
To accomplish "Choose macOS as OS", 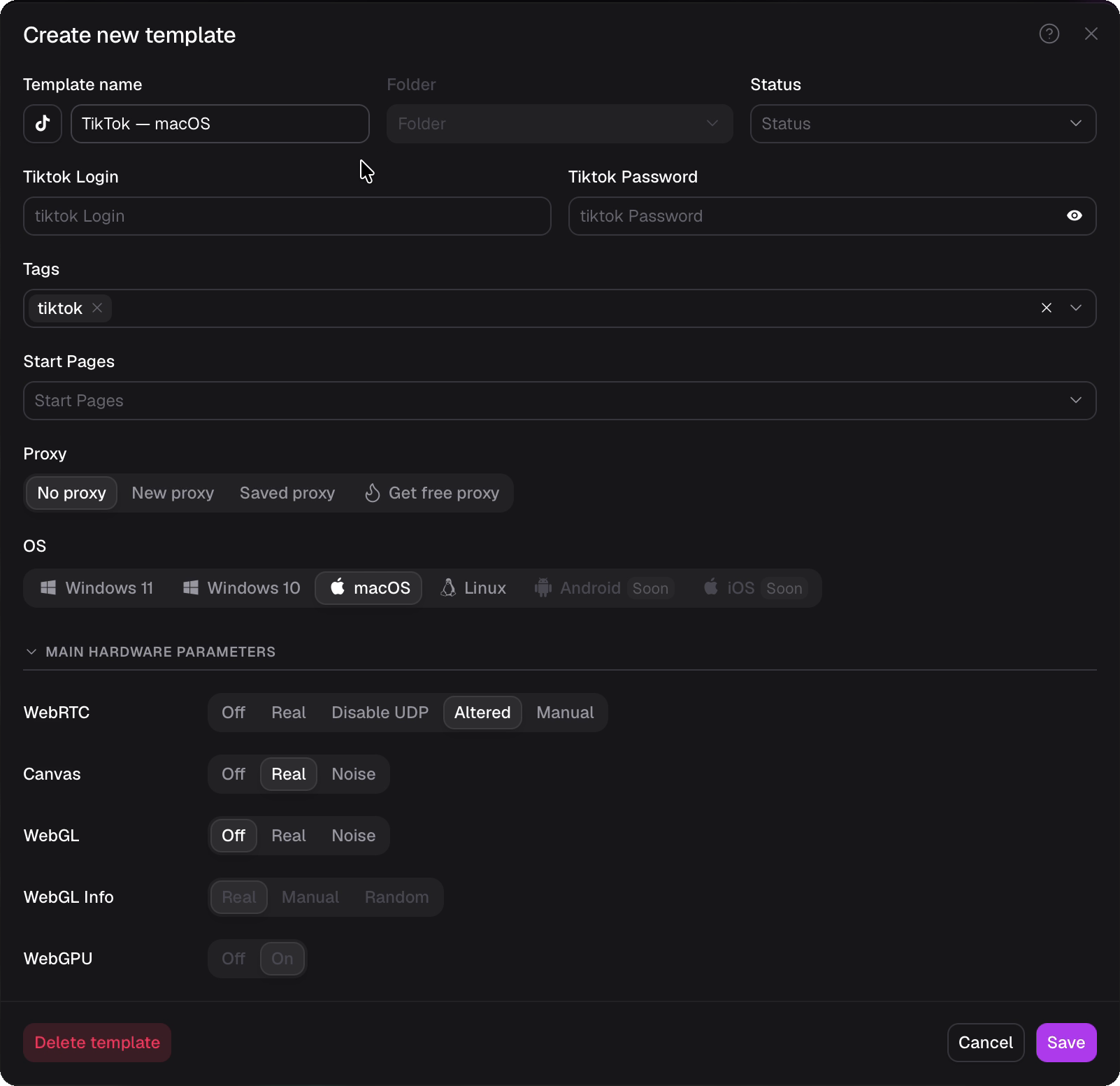I will pyautogui.click(x=368, y=588).
